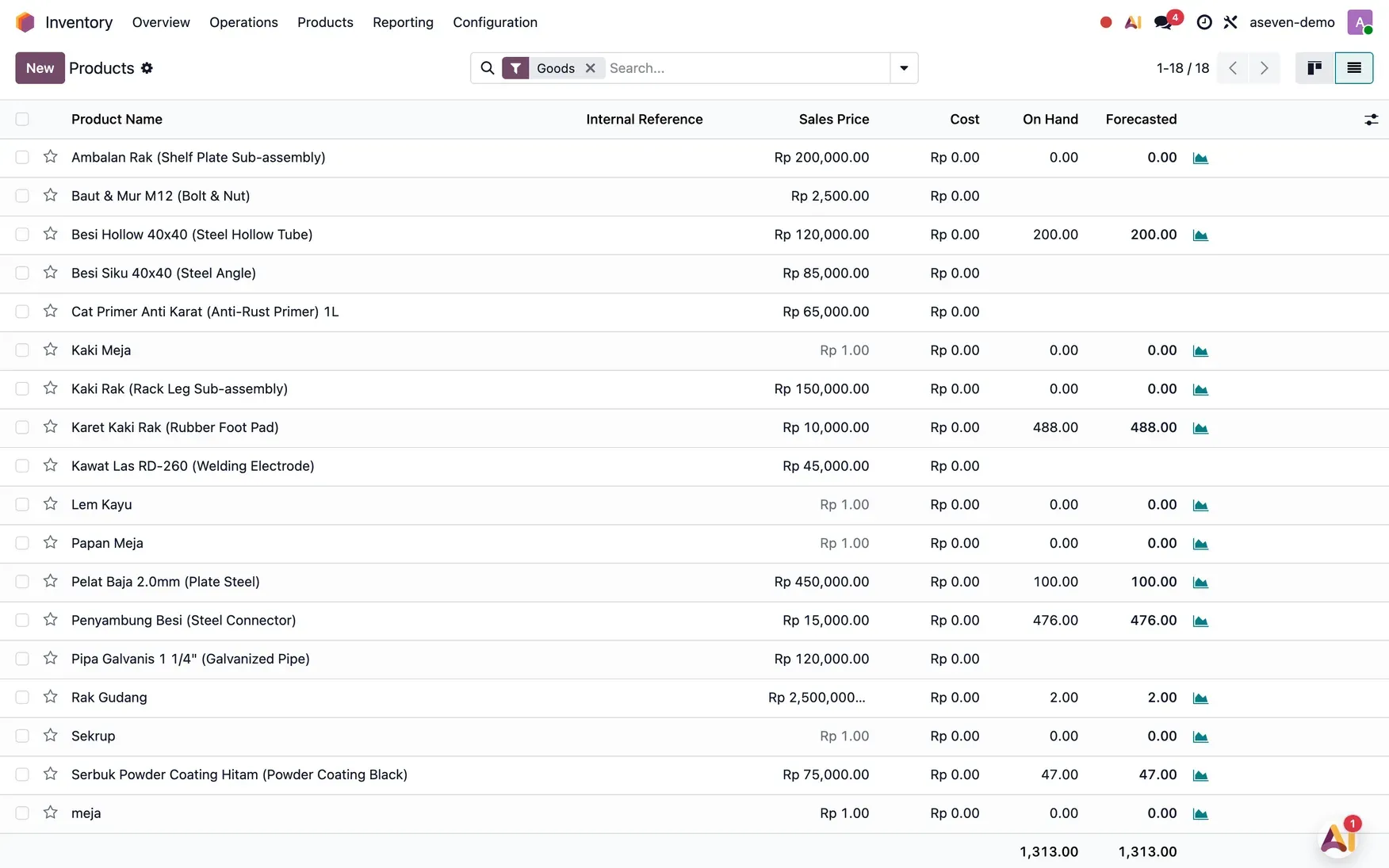
Task: Tick checkbox for Ambalan Rak row
Action: (22, 157)
